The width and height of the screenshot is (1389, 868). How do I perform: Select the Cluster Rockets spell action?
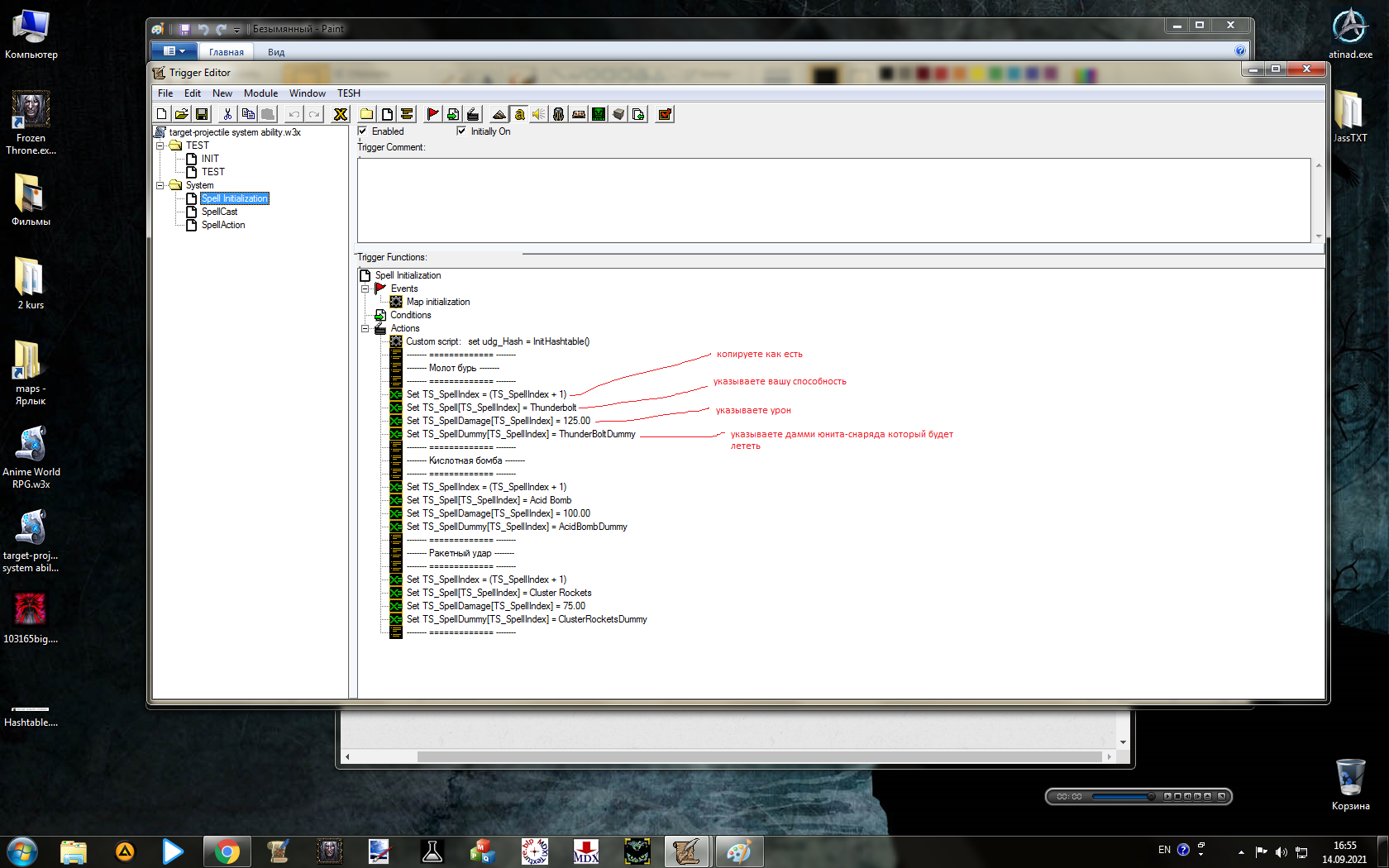[x=499, y=593]
